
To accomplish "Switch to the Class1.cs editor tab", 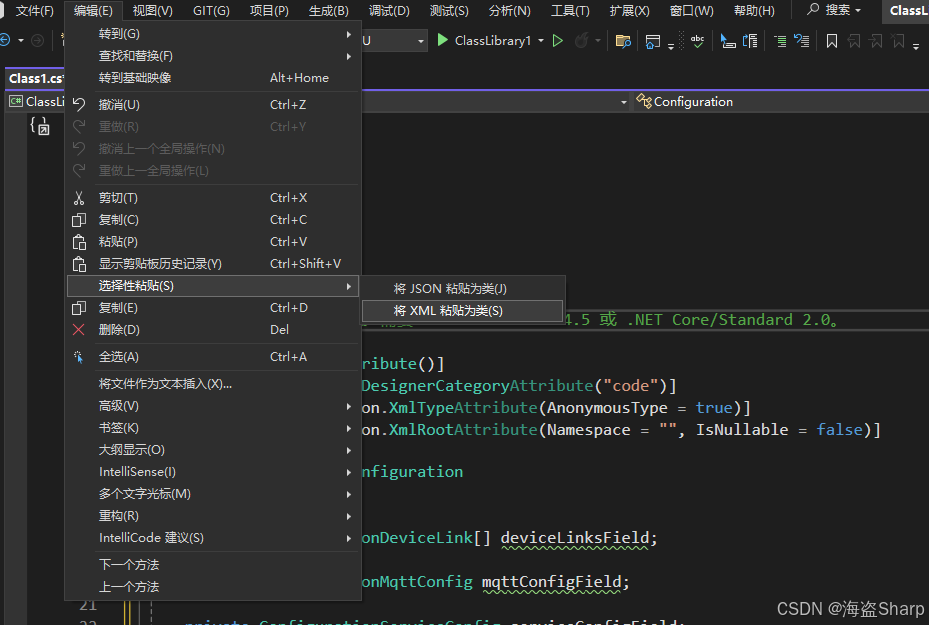I will 33,78.
